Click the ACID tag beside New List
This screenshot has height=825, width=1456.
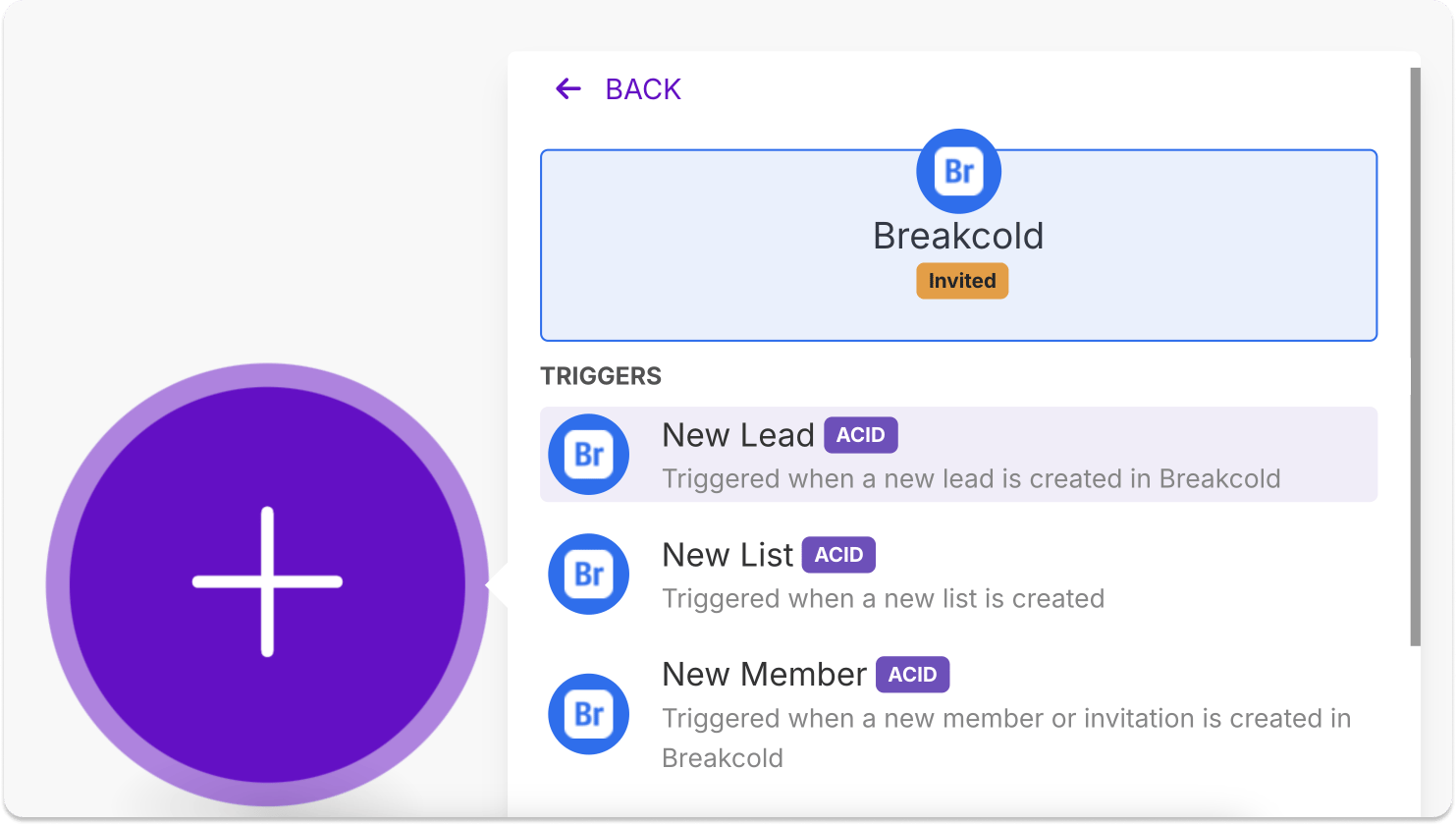[x=838, y=555]
